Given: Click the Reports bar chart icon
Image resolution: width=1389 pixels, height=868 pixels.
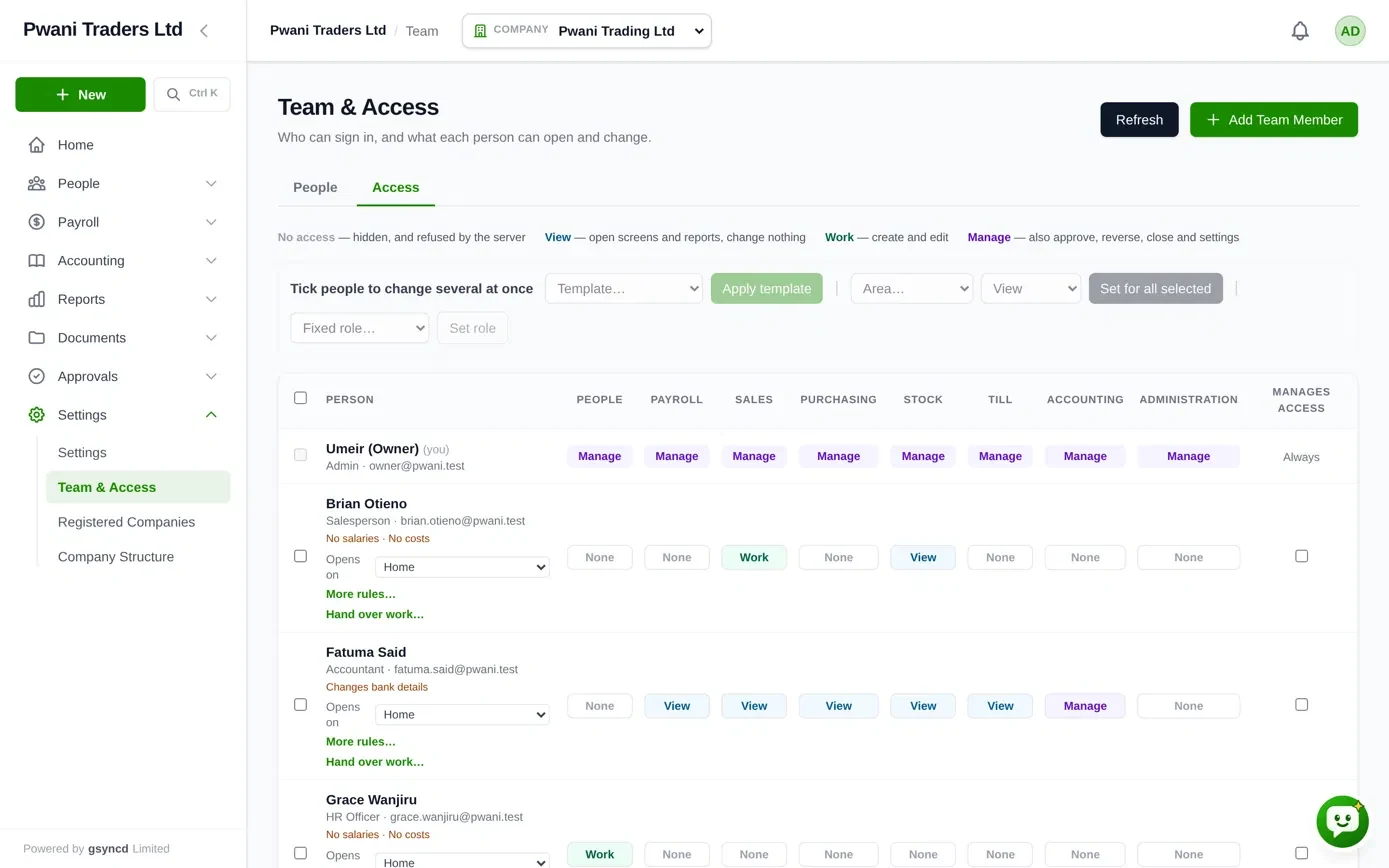Looking at the screenshot, I should [37, 299].
